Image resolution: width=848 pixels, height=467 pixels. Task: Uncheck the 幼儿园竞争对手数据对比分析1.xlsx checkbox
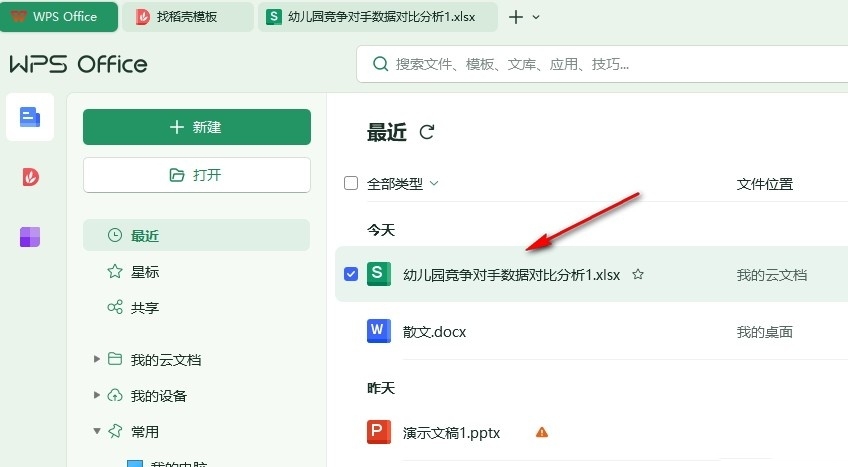351,274
